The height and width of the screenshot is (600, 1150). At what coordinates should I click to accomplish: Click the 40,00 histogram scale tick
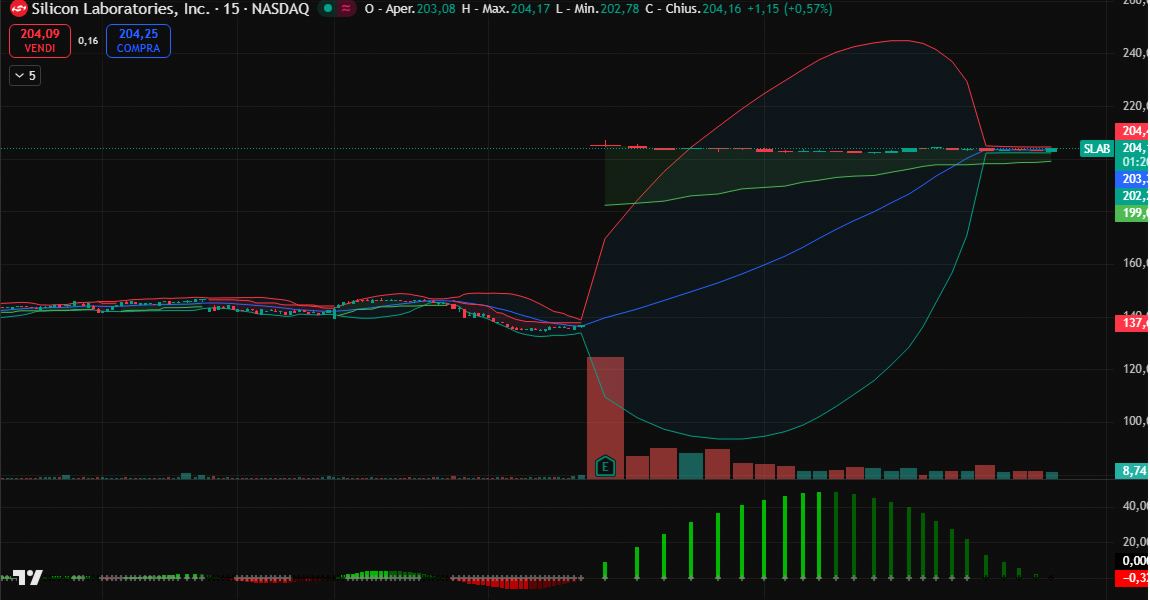pos(1135,506)
